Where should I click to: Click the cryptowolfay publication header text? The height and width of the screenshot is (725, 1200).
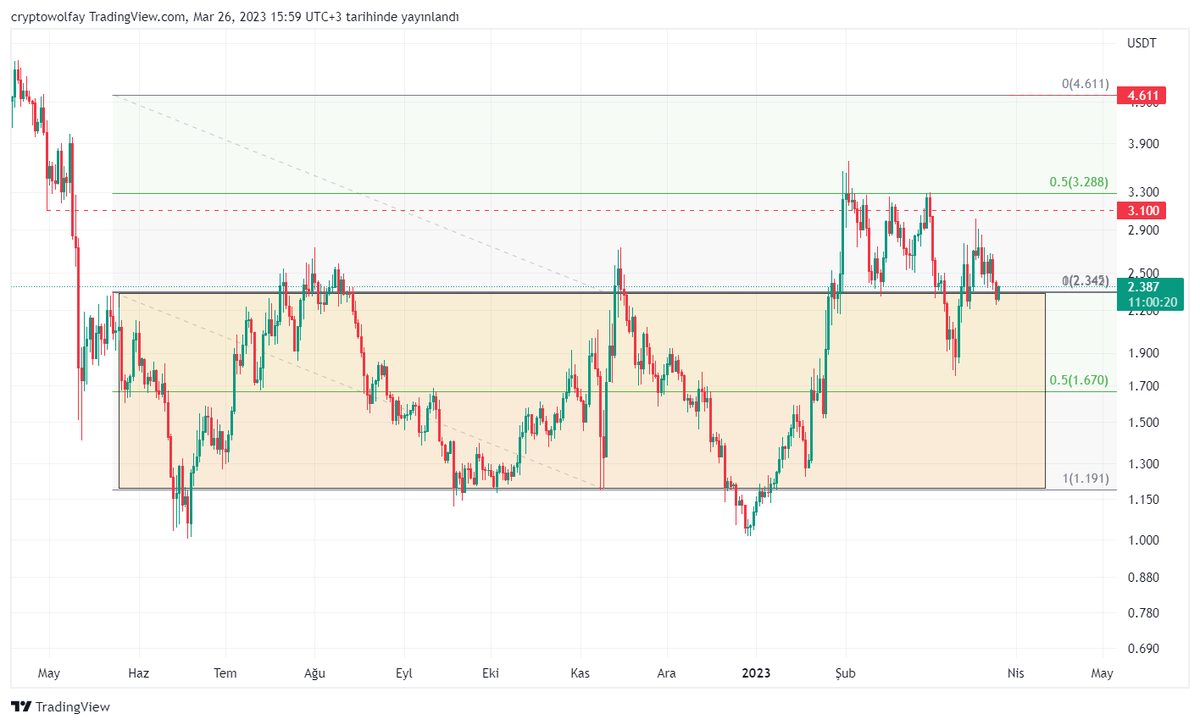pyautogui.click(x=235, y=17)
